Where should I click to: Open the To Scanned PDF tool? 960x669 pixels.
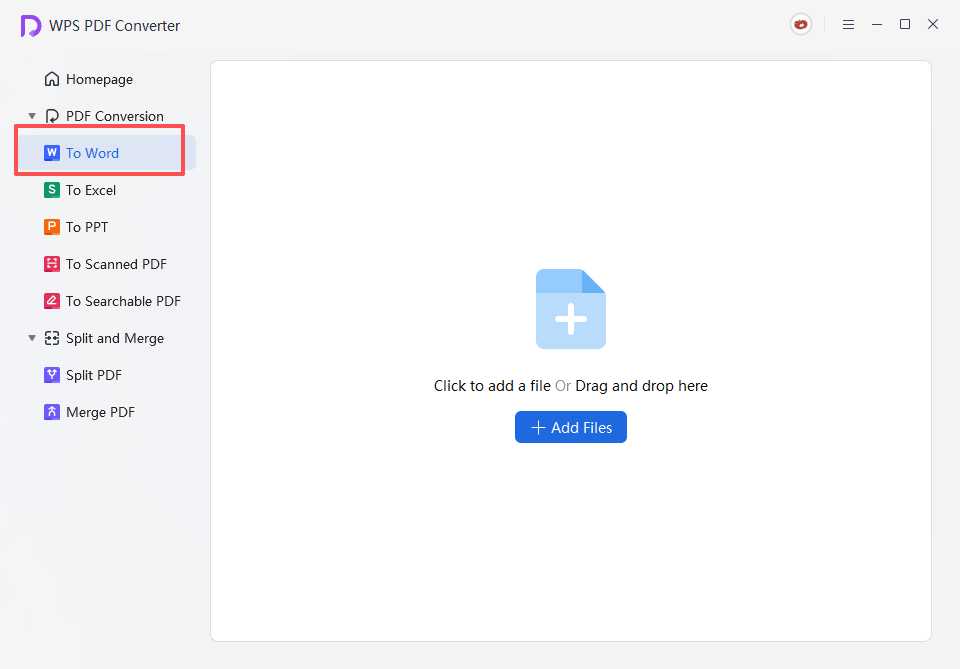click(x=115, y=264)
